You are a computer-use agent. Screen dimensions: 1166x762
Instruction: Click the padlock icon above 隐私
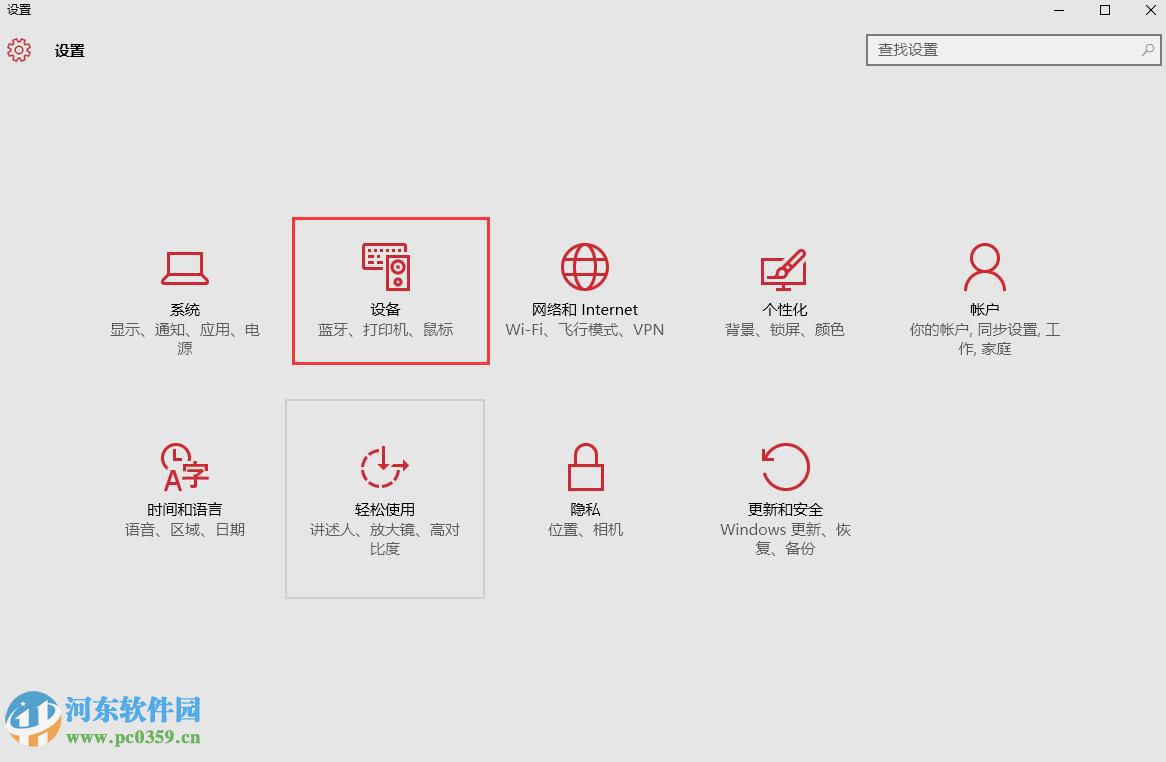[x=584, y=465]
